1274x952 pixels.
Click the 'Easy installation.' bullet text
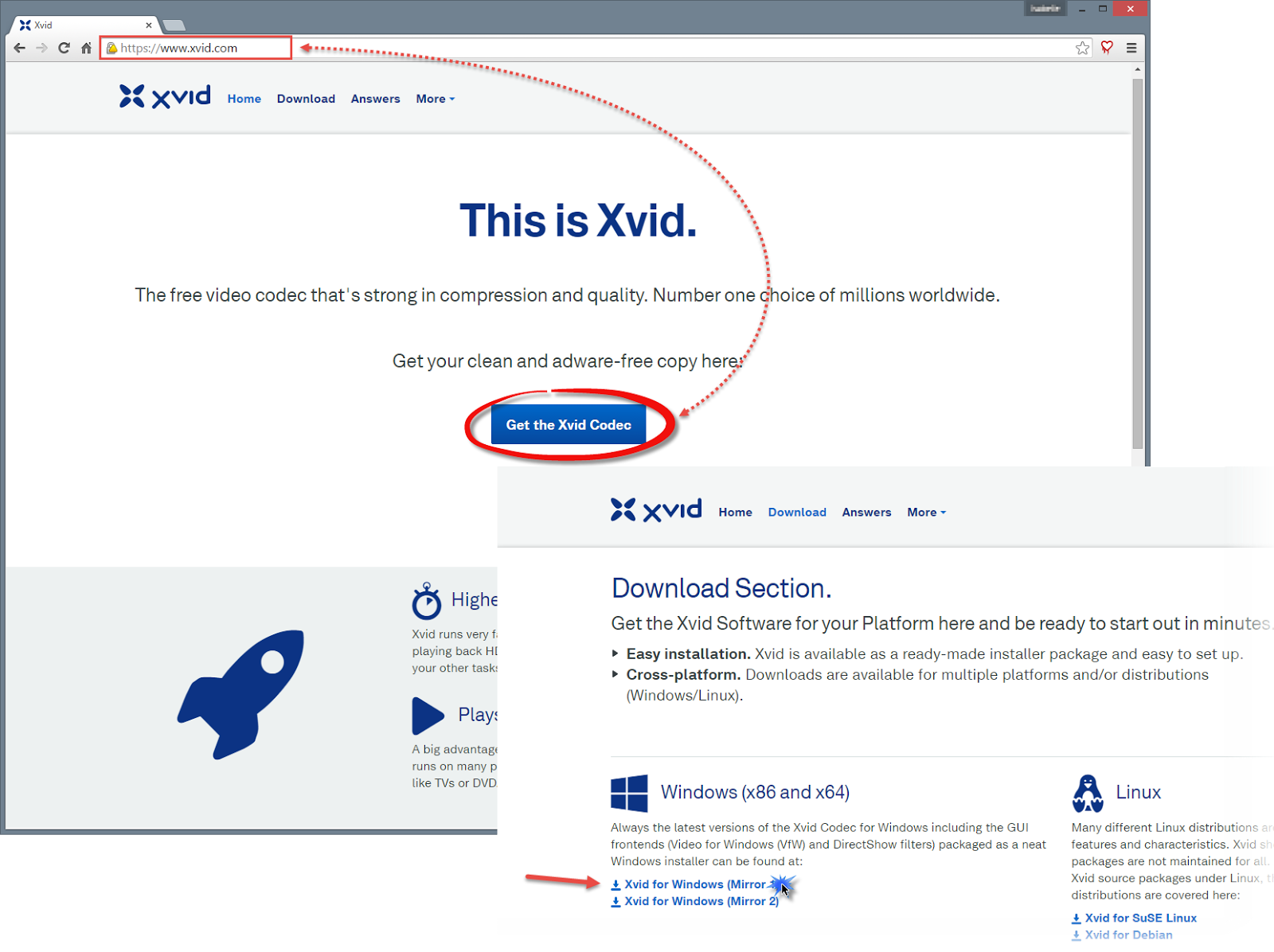(x=688, y=654)
